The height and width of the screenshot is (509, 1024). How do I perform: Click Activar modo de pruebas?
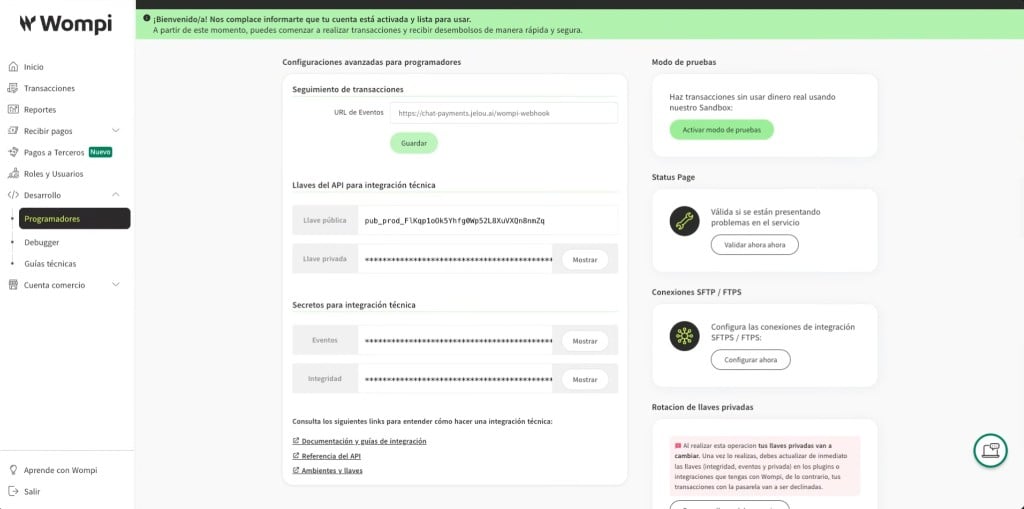tap(722, 130)
